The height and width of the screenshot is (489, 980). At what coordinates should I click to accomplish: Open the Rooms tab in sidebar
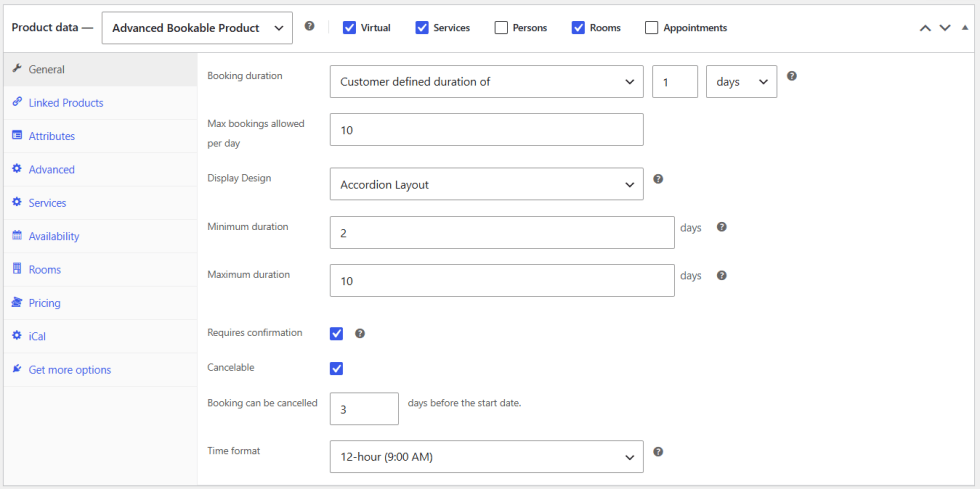[100, 270]
